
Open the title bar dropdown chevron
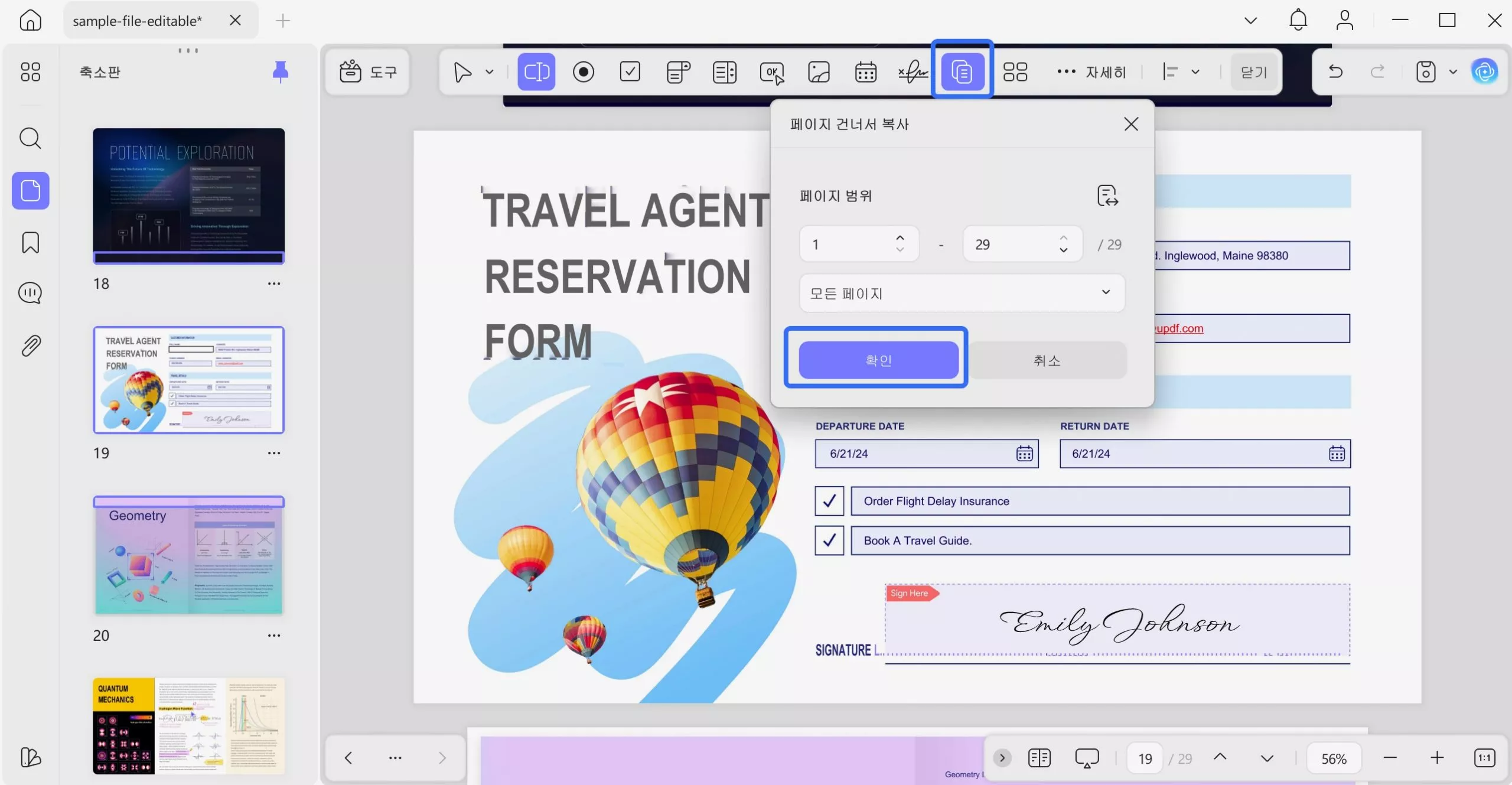pos(1250,20)
